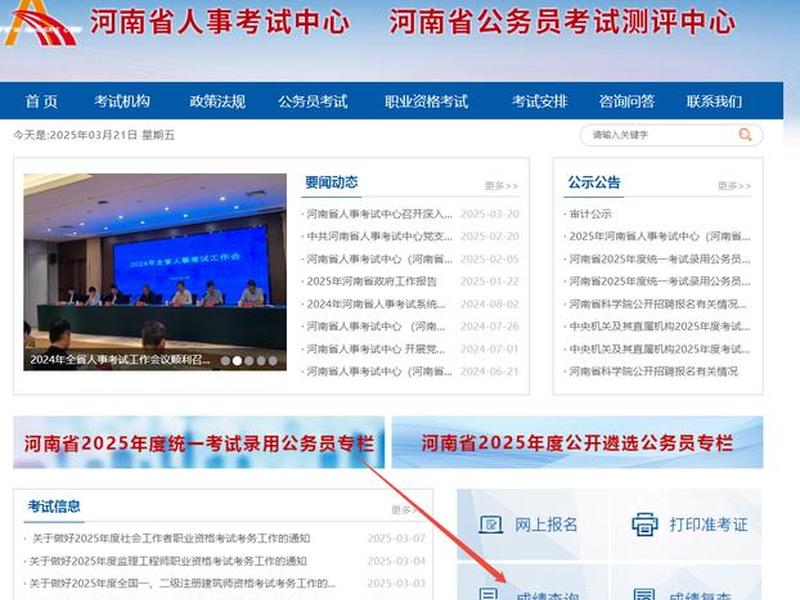
Task: Open 河南省人事考试中心 开展党 news item
Action: point(376,349)
